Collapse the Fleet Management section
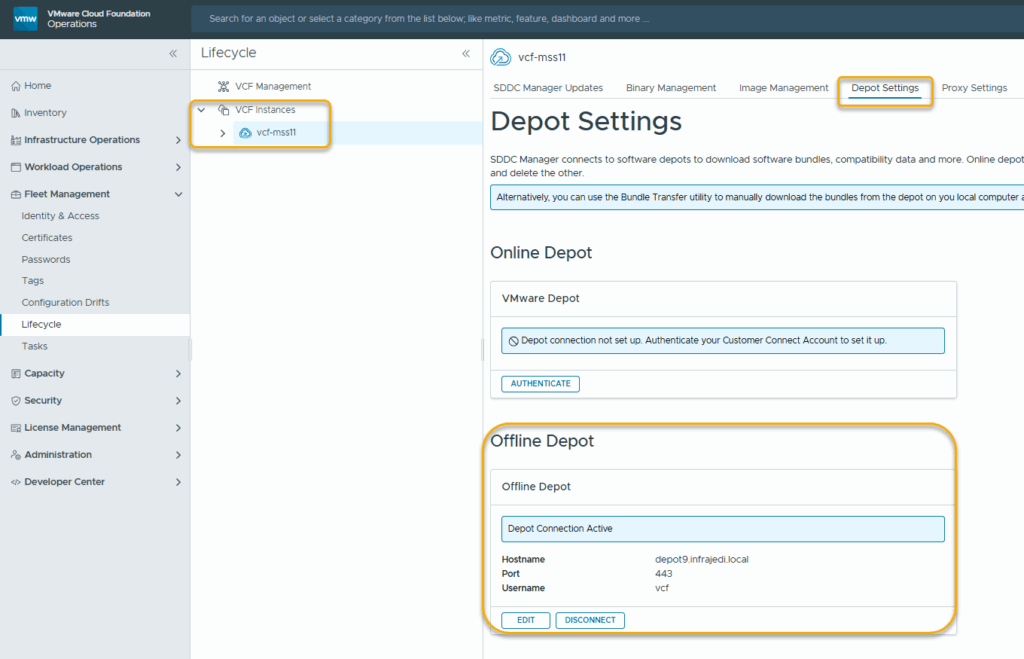1024x659 pixels. tap(178, 194)
